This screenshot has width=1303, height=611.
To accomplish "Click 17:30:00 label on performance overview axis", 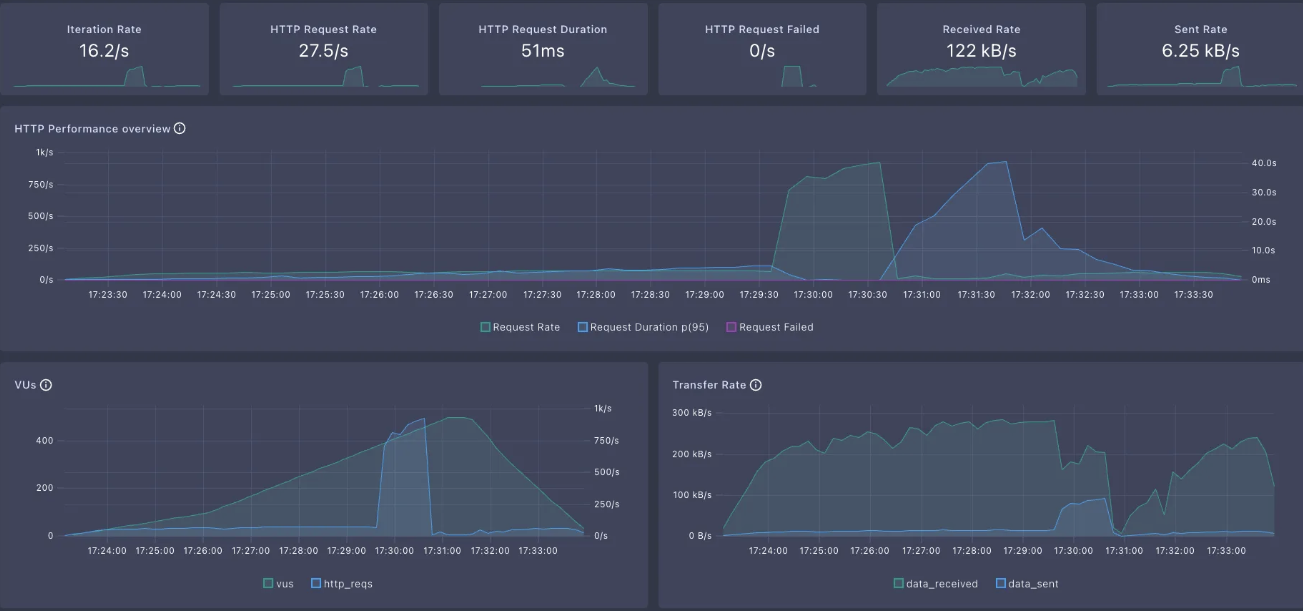I will (813, 295).
